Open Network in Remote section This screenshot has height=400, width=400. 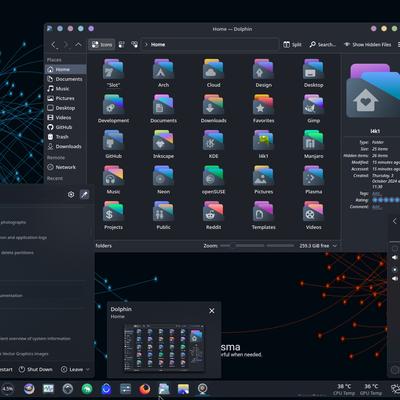pos(66,167)
